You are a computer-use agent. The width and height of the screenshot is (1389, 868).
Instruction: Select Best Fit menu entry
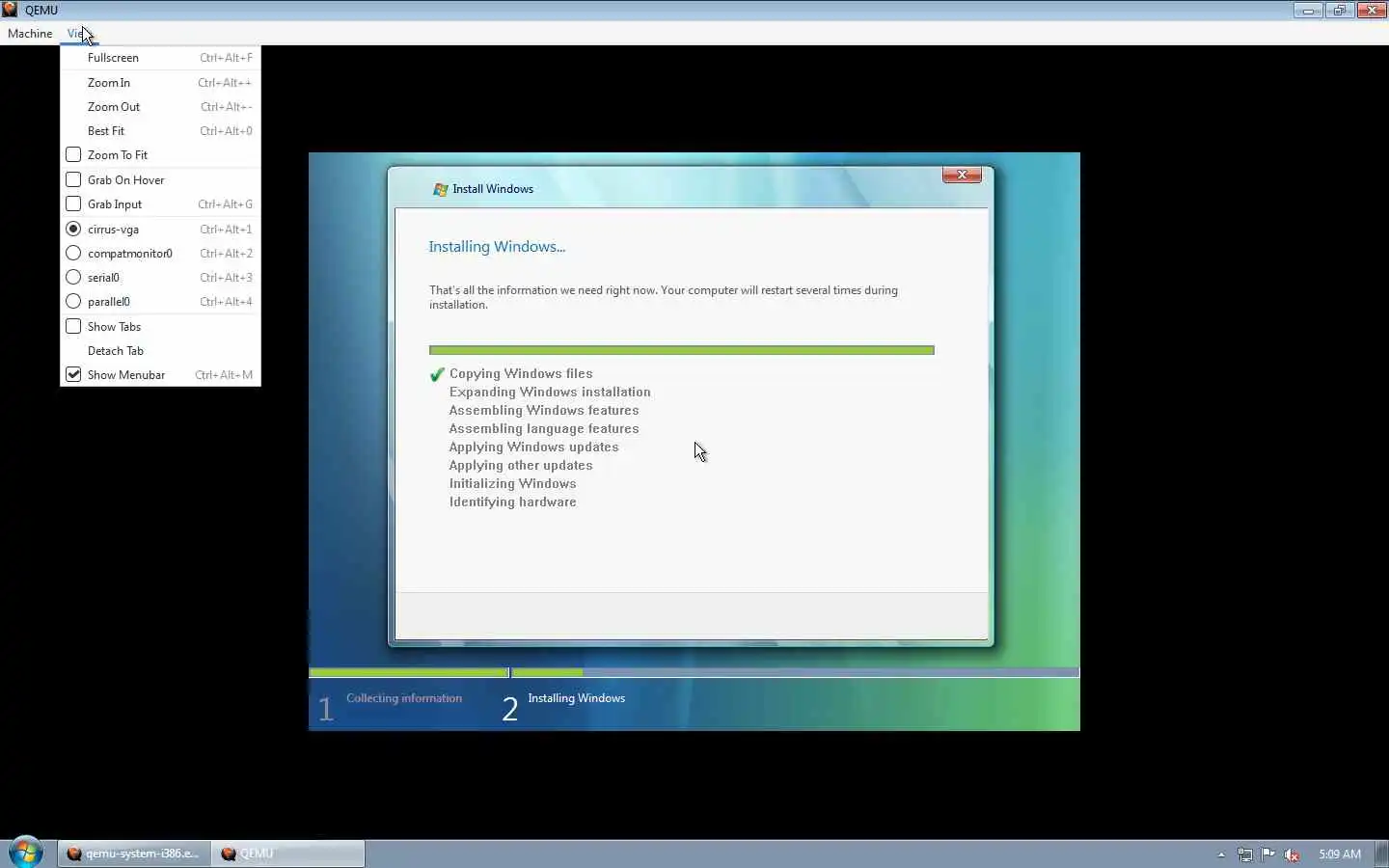pyautogui.click(x=160, y=131)
